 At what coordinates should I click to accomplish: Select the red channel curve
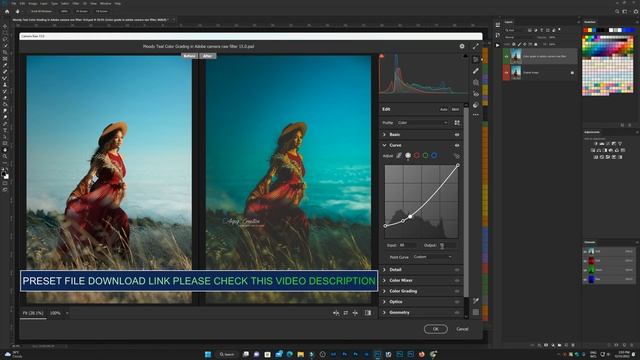click(x=416, y=156)
